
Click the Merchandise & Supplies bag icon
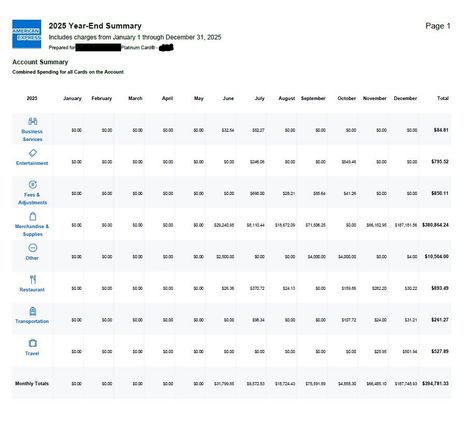(33, 216)
